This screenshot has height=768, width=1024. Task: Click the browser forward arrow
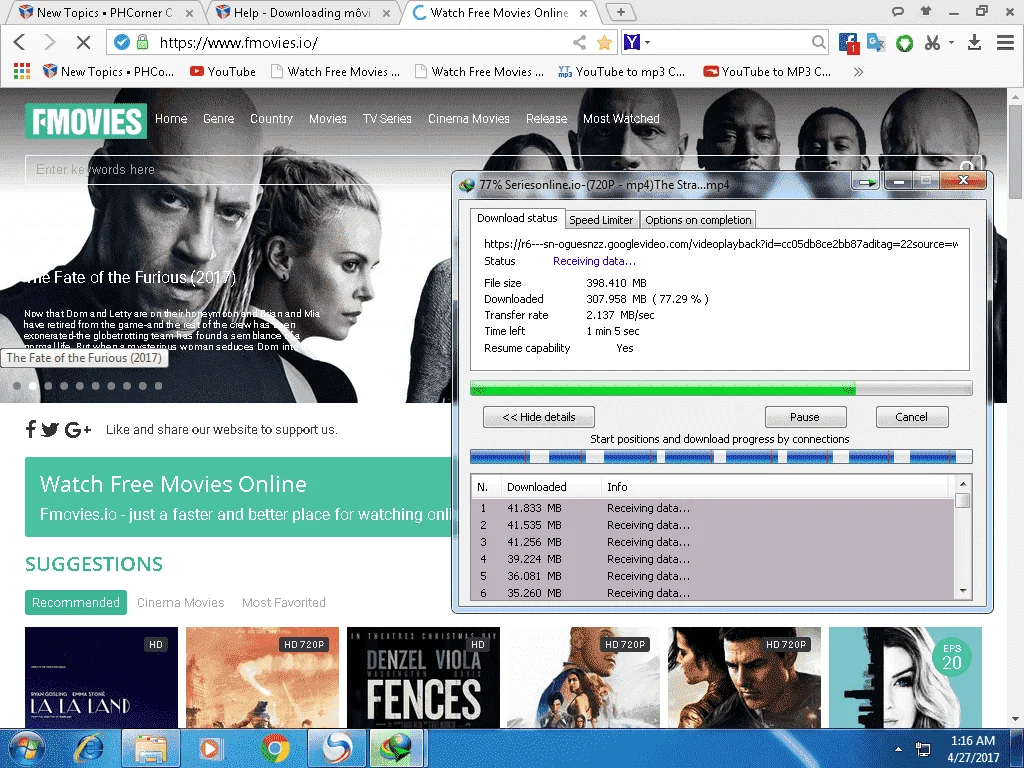tap(50, 42)
